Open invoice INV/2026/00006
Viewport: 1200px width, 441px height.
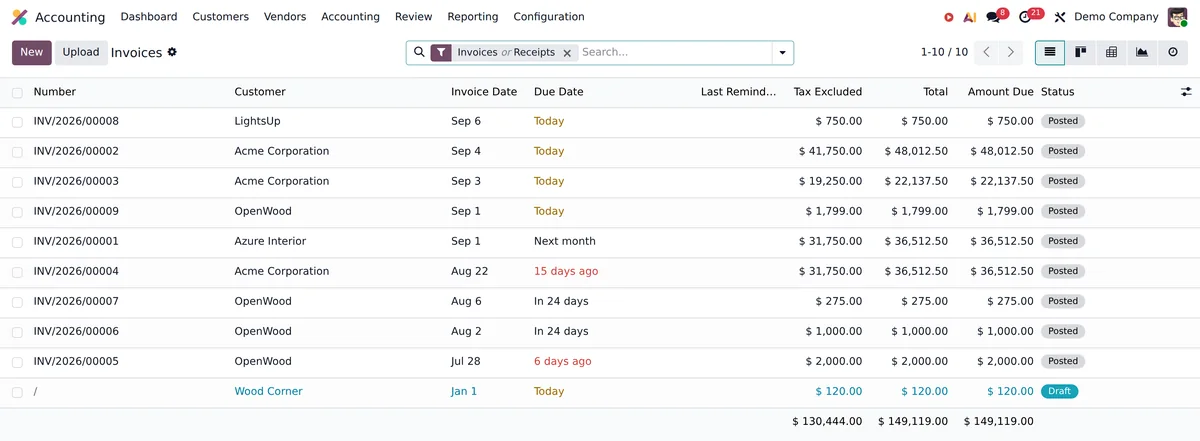pyautogui.click(x=76, y=332)
